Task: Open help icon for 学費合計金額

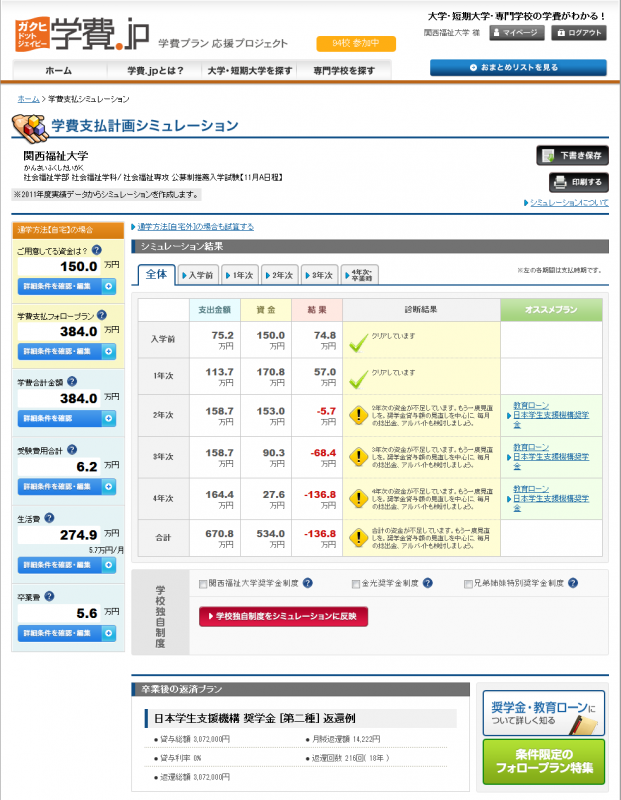Action: tap(72, 381)
